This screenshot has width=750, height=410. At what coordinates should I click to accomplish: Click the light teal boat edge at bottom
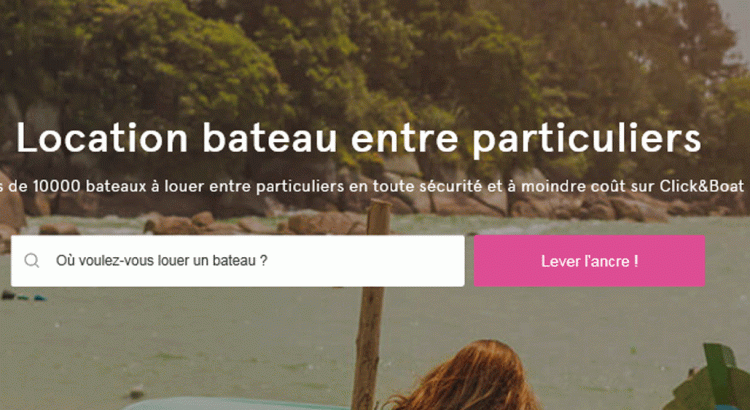point(230,404)
